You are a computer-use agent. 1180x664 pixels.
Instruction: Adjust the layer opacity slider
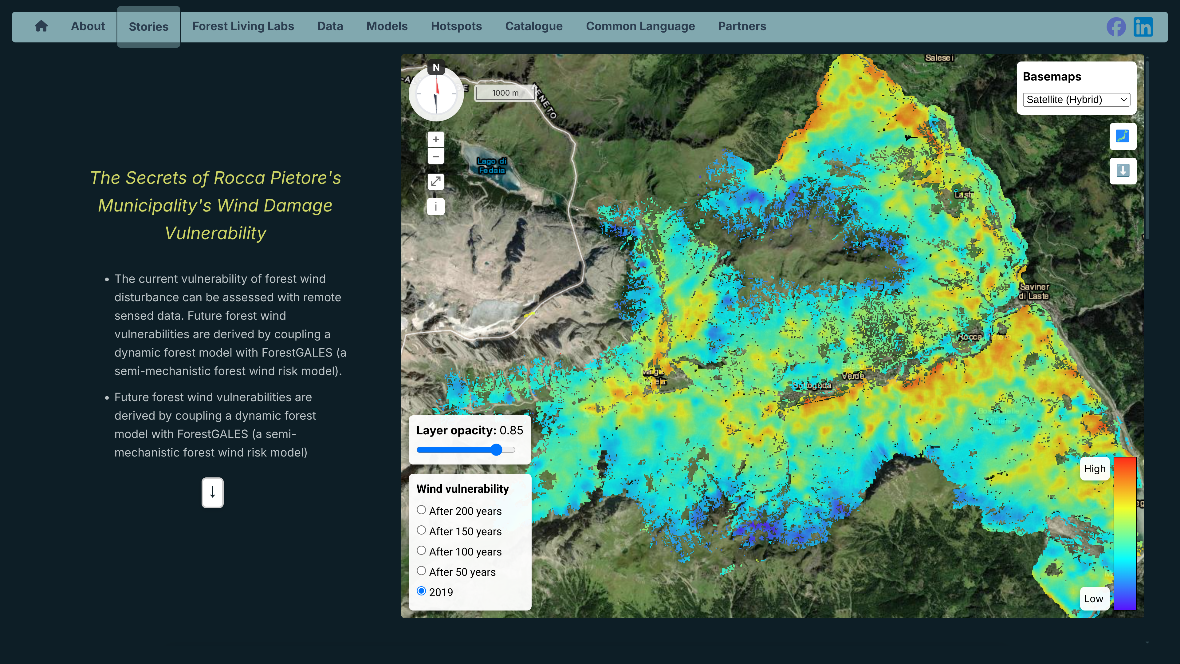click(466, 450)
